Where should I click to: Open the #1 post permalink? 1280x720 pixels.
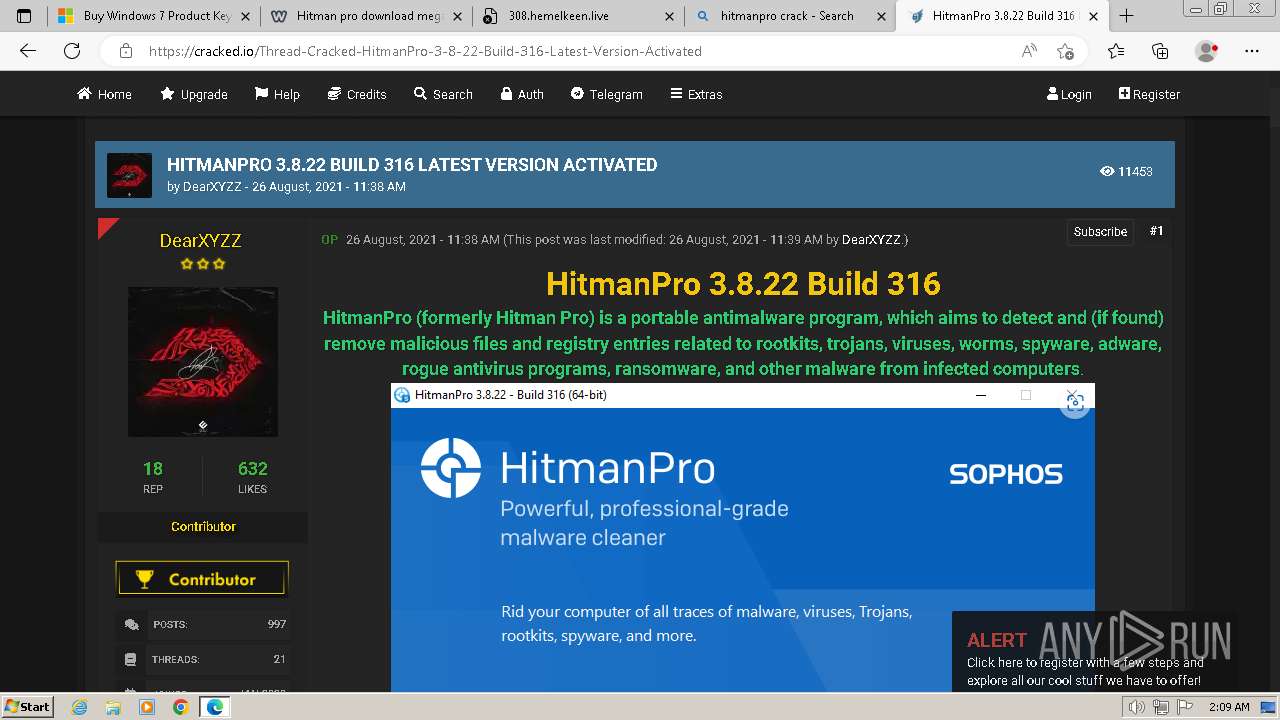(x=1157, y=231)
